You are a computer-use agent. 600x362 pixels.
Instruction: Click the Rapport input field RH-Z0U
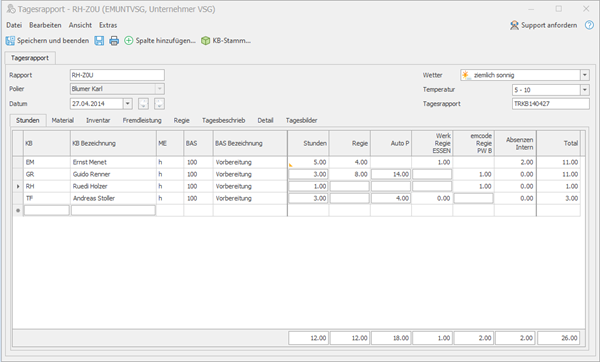(x=117, y=75)
